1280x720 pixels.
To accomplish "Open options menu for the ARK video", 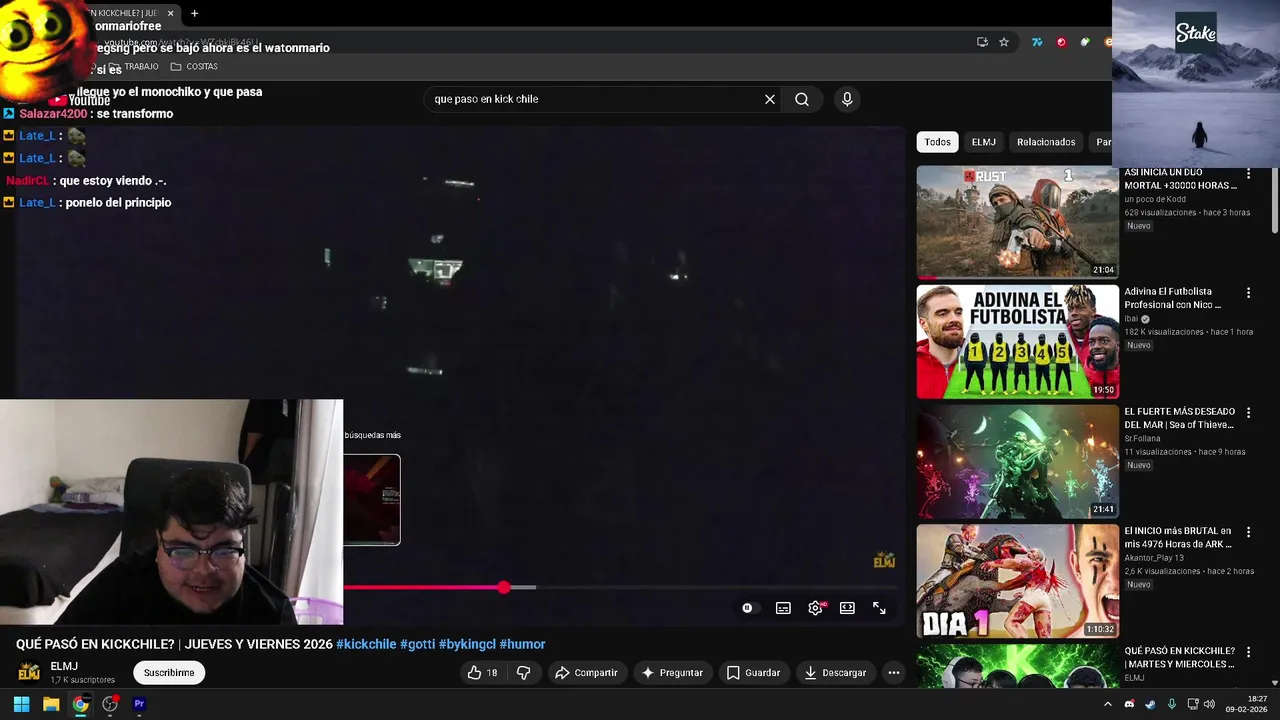I will coord(1248,532).
